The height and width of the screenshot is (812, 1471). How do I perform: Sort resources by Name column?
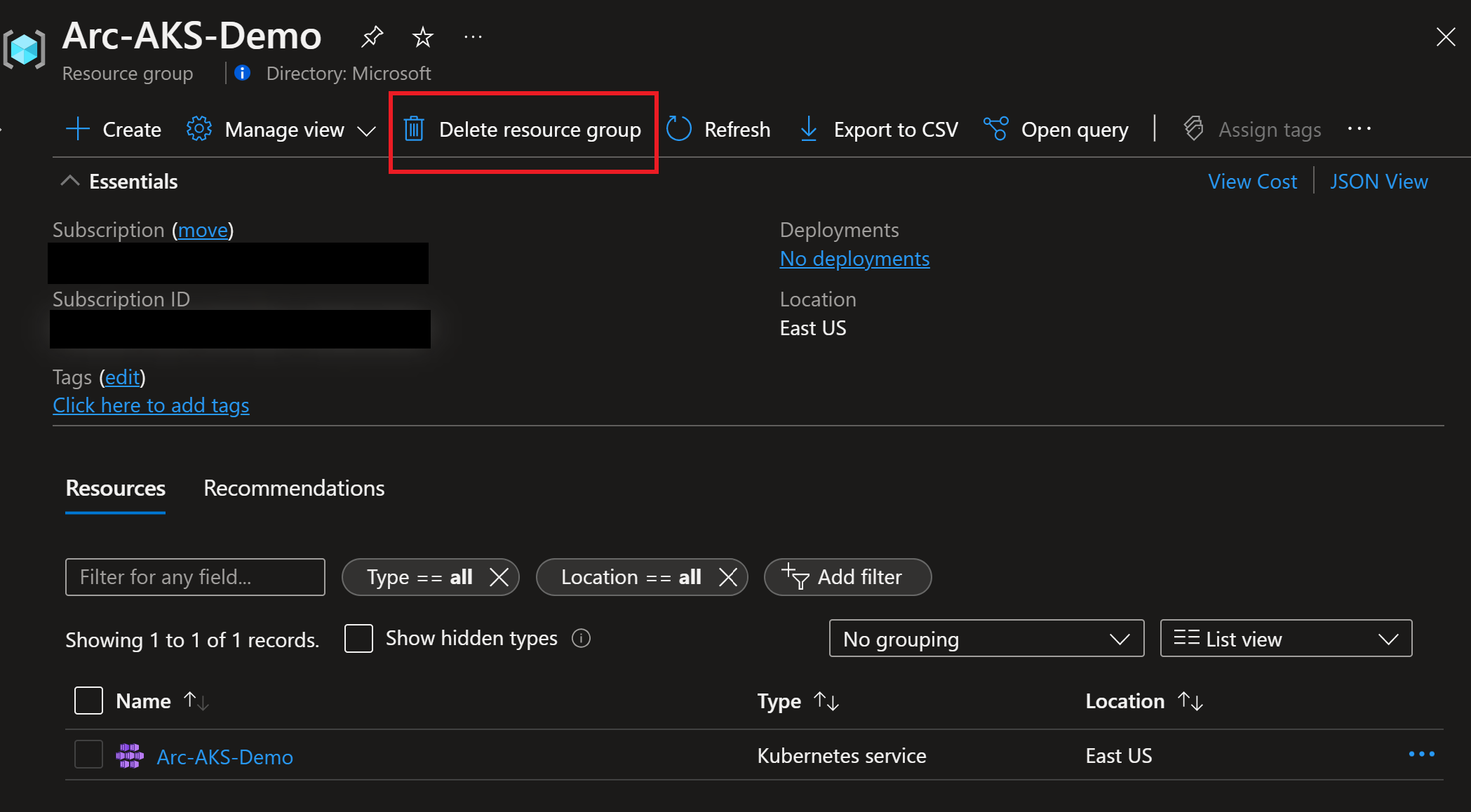click(x=162, y=701)
